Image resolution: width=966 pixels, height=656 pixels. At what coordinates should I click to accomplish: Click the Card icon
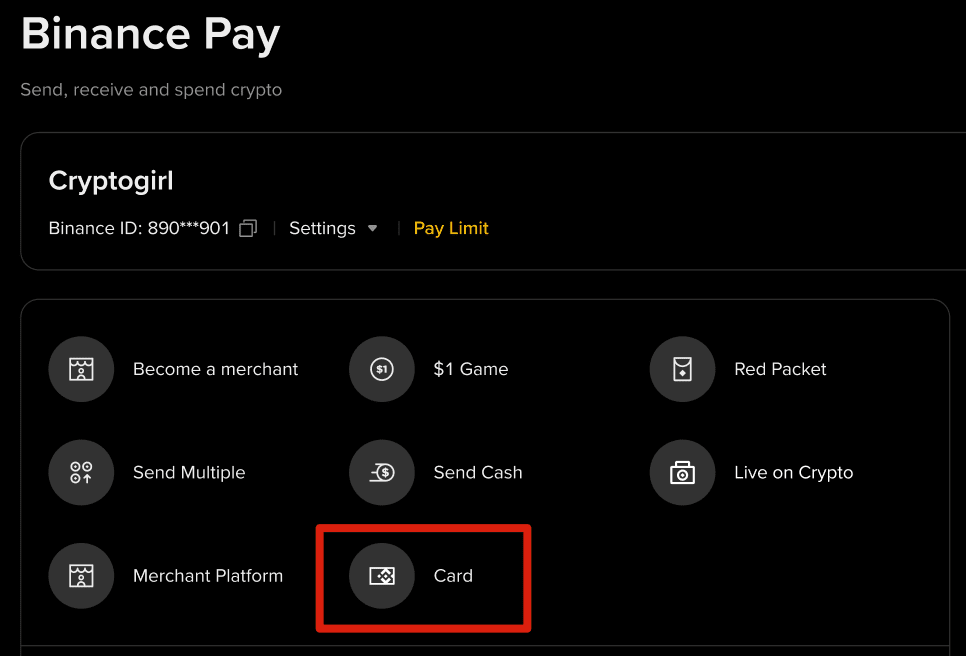(382, 576)
